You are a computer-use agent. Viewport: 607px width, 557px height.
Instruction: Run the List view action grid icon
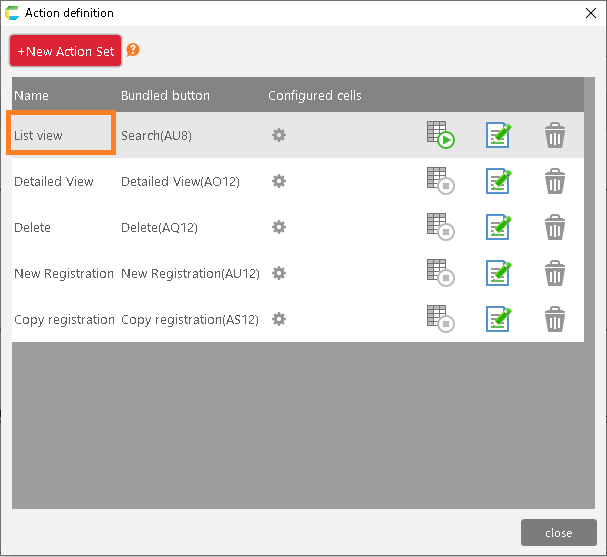tap(440, 135)
